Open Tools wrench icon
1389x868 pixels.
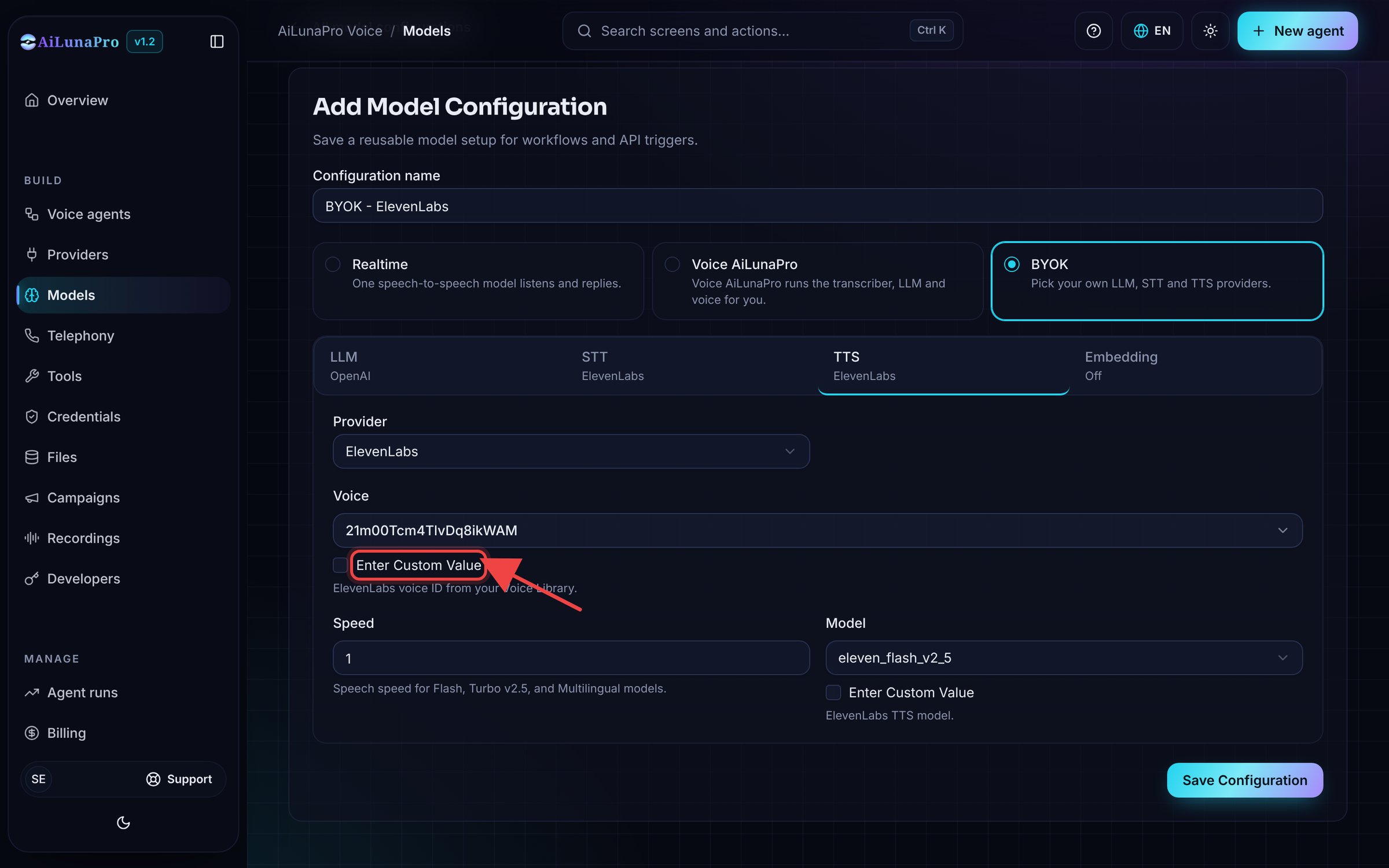(x=32, y=376)
